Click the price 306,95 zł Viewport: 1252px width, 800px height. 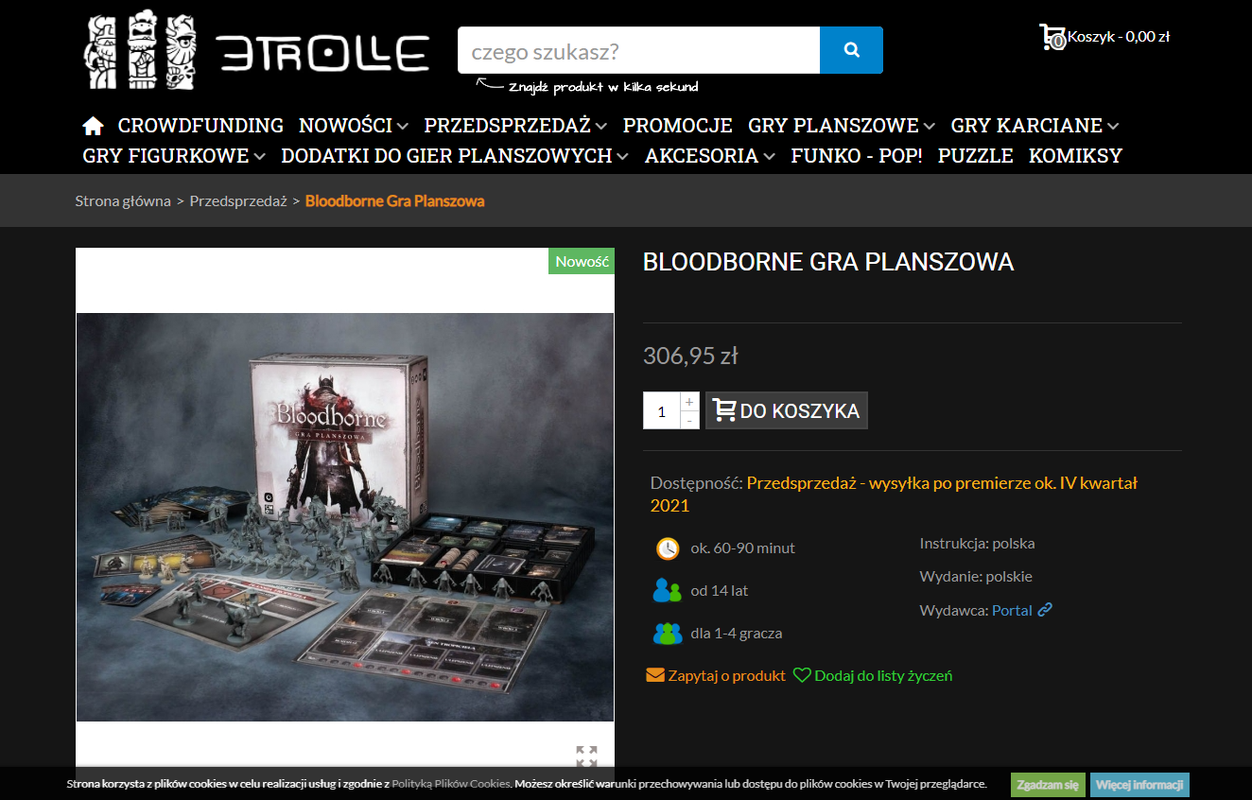tap(690, 356)
